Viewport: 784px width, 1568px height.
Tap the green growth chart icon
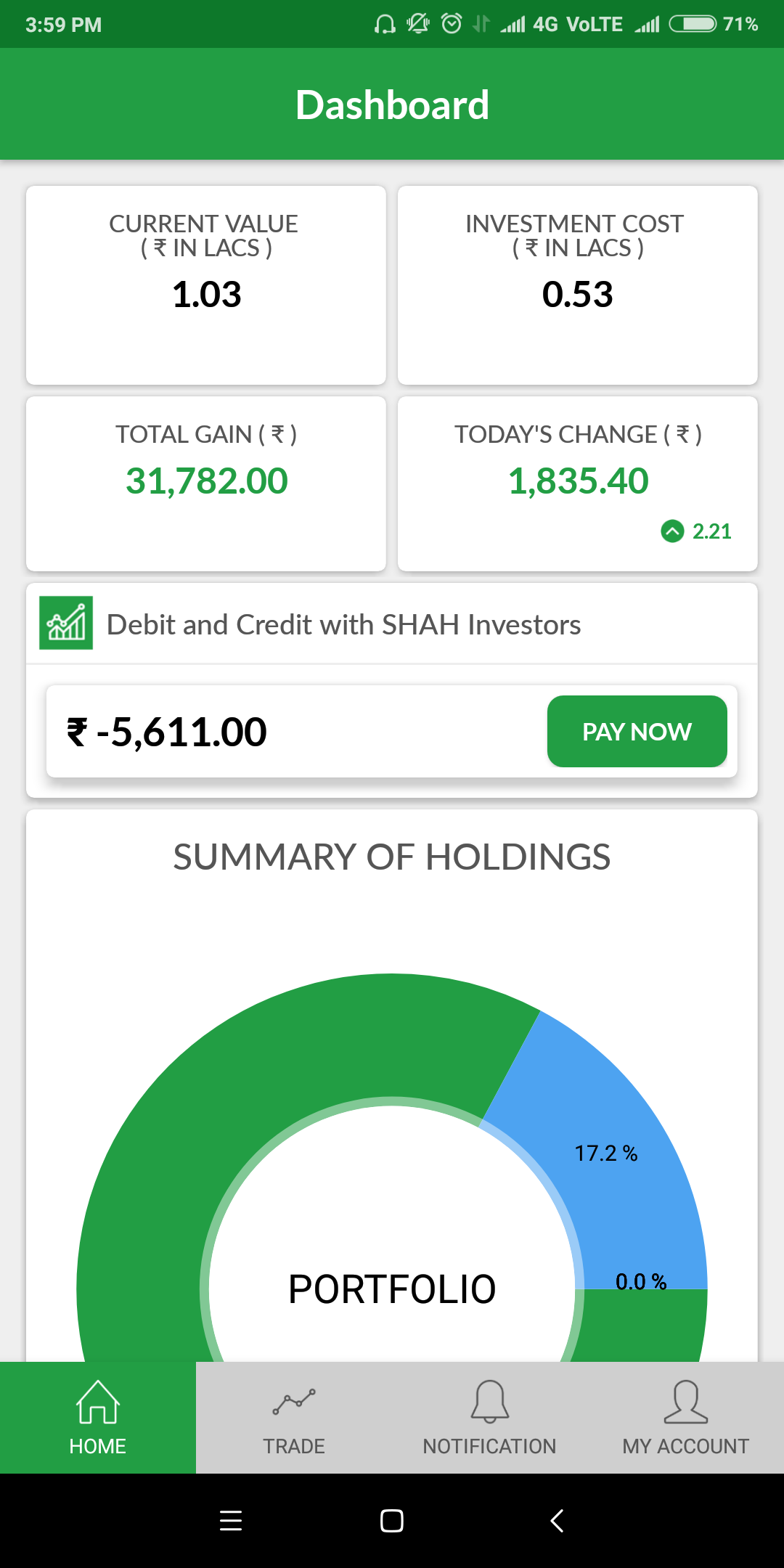pos(66,623)
